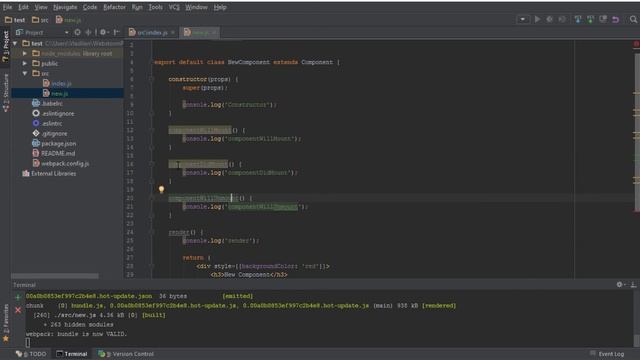The image size is (640, 360).
Task: Open the Help menu
Action: pos(220,7)
